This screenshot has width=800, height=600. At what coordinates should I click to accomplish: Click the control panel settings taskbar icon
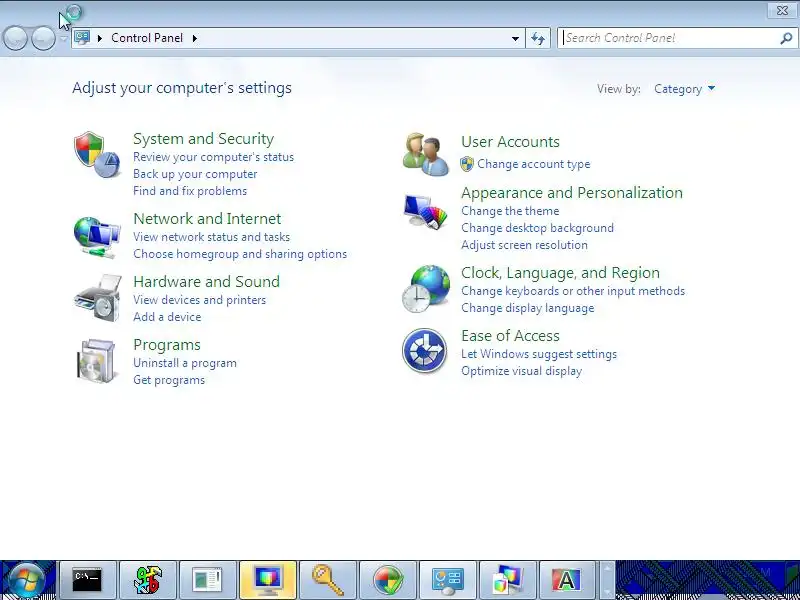pyautogui.click(x=448, y=580)
